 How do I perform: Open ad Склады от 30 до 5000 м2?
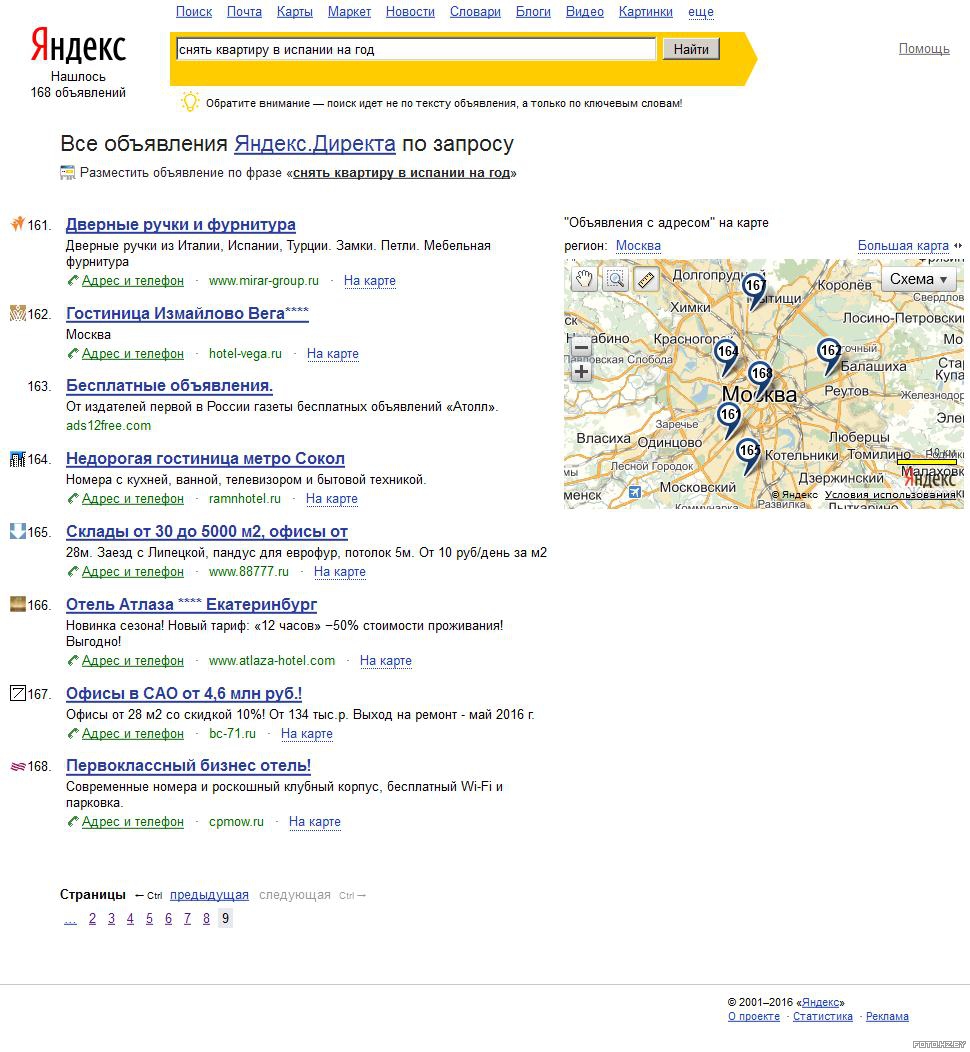pyautogui.click(x=207, y=532)
